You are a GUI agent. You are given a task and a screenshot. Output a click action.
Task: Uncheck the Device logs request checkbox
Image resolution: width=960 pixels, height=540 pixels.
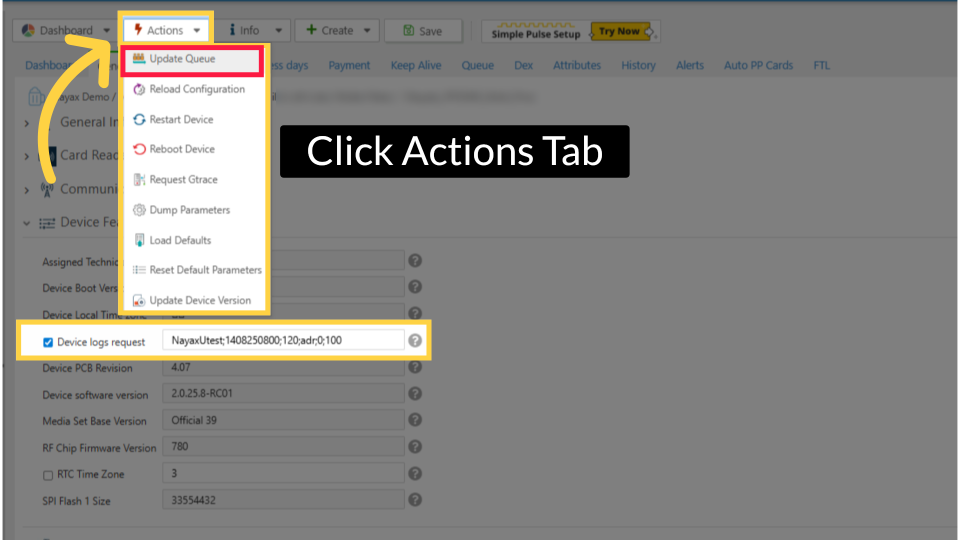[48, 342]
